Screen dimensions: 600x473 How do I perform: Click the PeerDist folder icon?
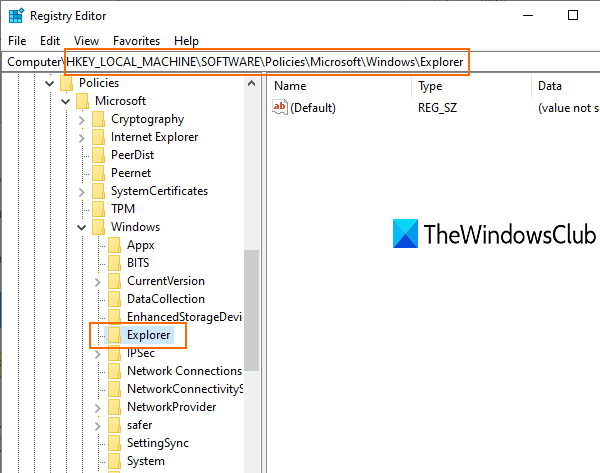99,155
